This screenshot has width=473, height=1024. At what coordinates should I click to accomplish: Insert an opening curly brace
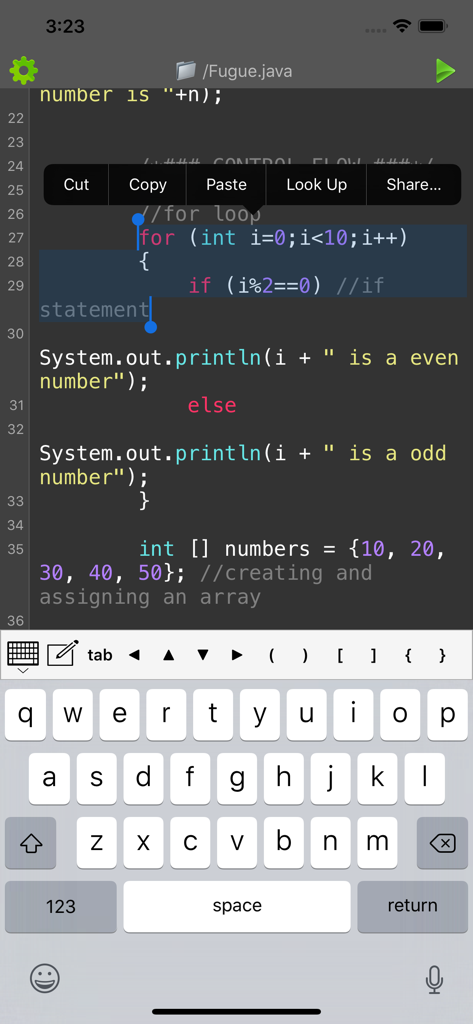tap(408, 655)
